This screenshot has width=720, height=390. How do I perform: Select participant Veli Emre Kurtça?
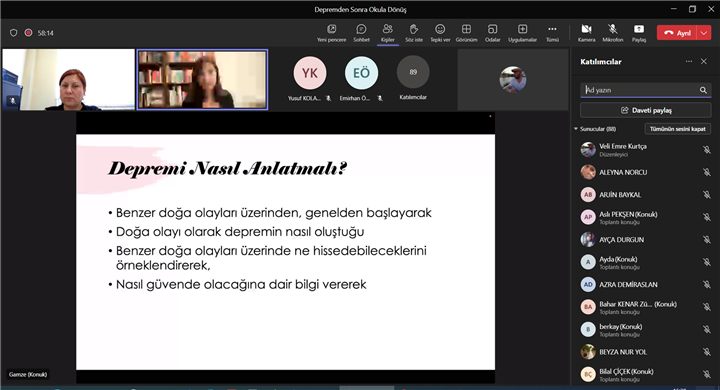point(646,150)
